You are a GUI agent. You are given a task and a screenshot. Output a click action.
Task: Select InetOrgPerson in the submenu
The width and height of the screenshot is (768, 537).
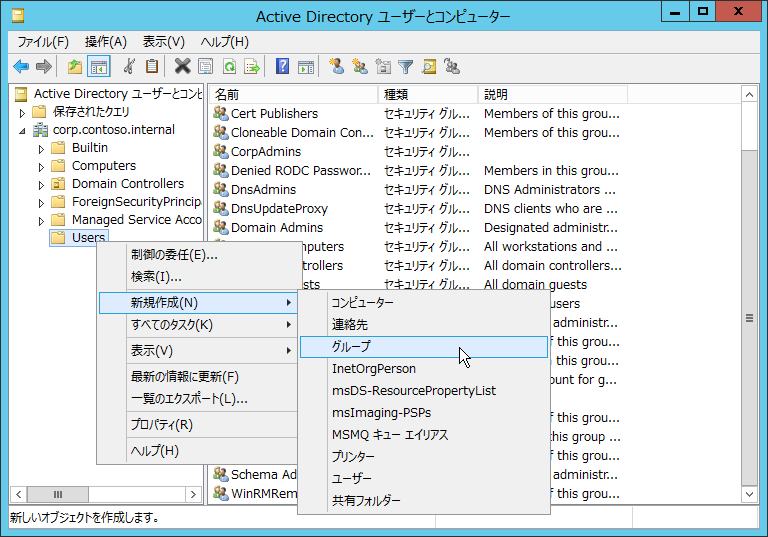tap(424, 369)
